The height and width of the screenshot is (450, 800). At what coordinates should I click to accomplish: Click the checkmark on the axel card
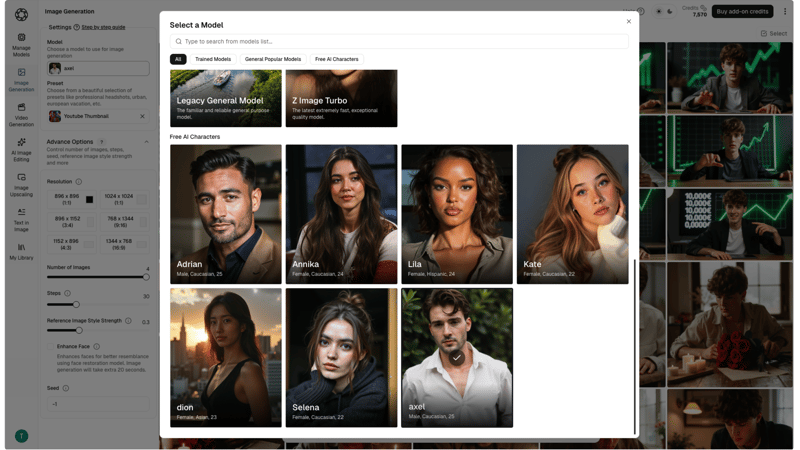tap(457, 358)
